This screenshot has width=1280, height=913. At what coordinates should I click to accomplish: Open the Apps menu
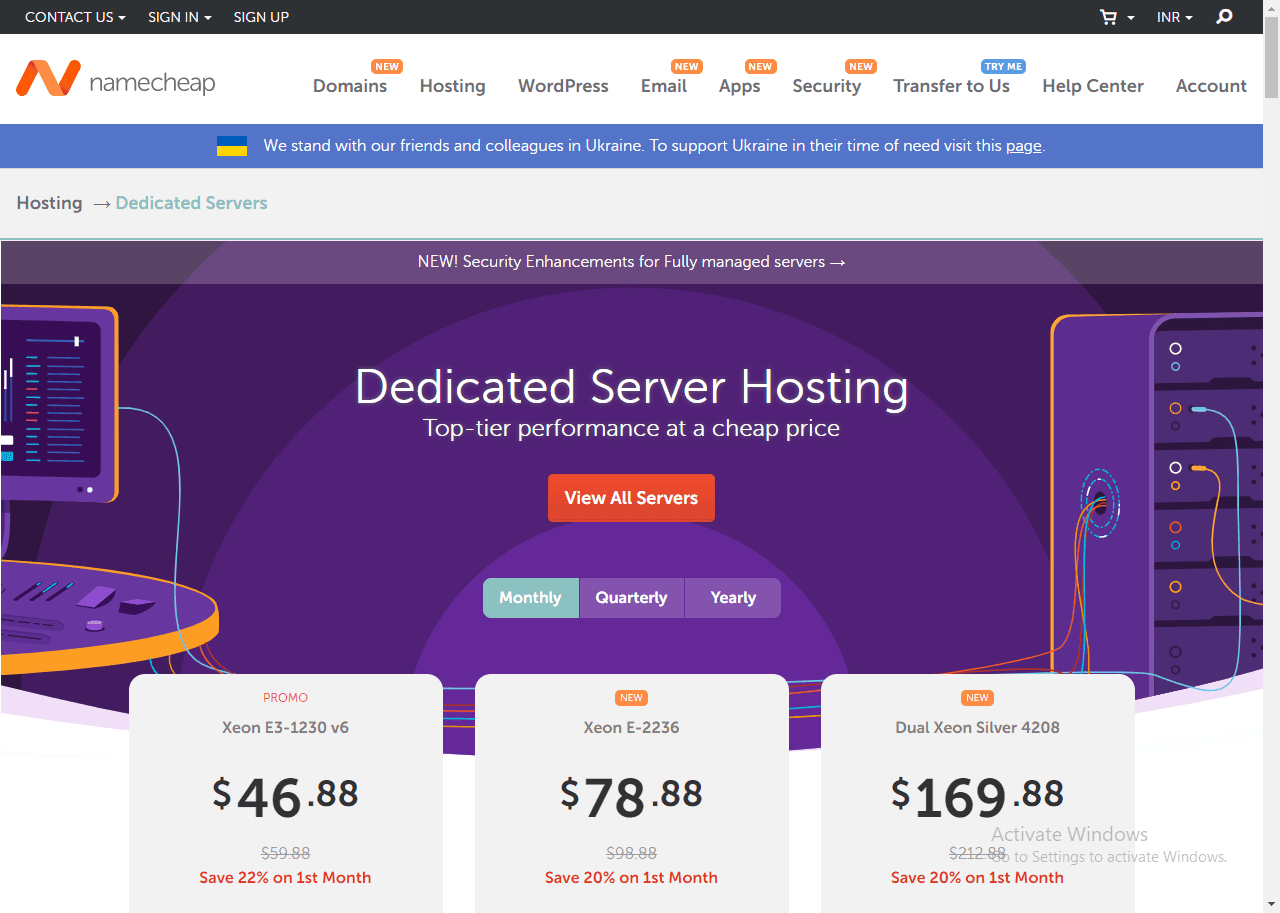pyautogui.click(x=740, y=86)
